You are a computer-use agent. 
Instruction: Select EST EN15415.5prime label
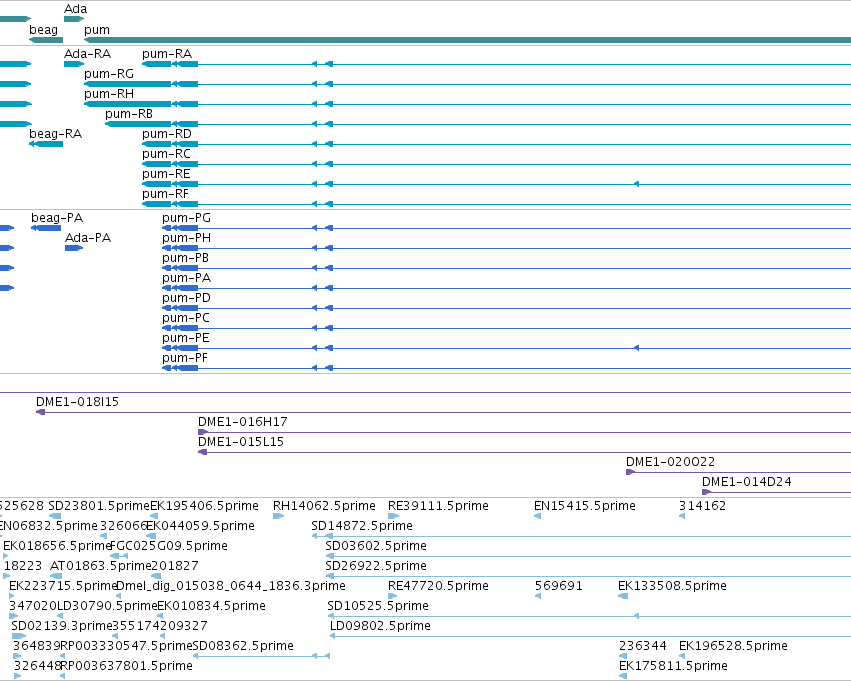coord(585,506)
